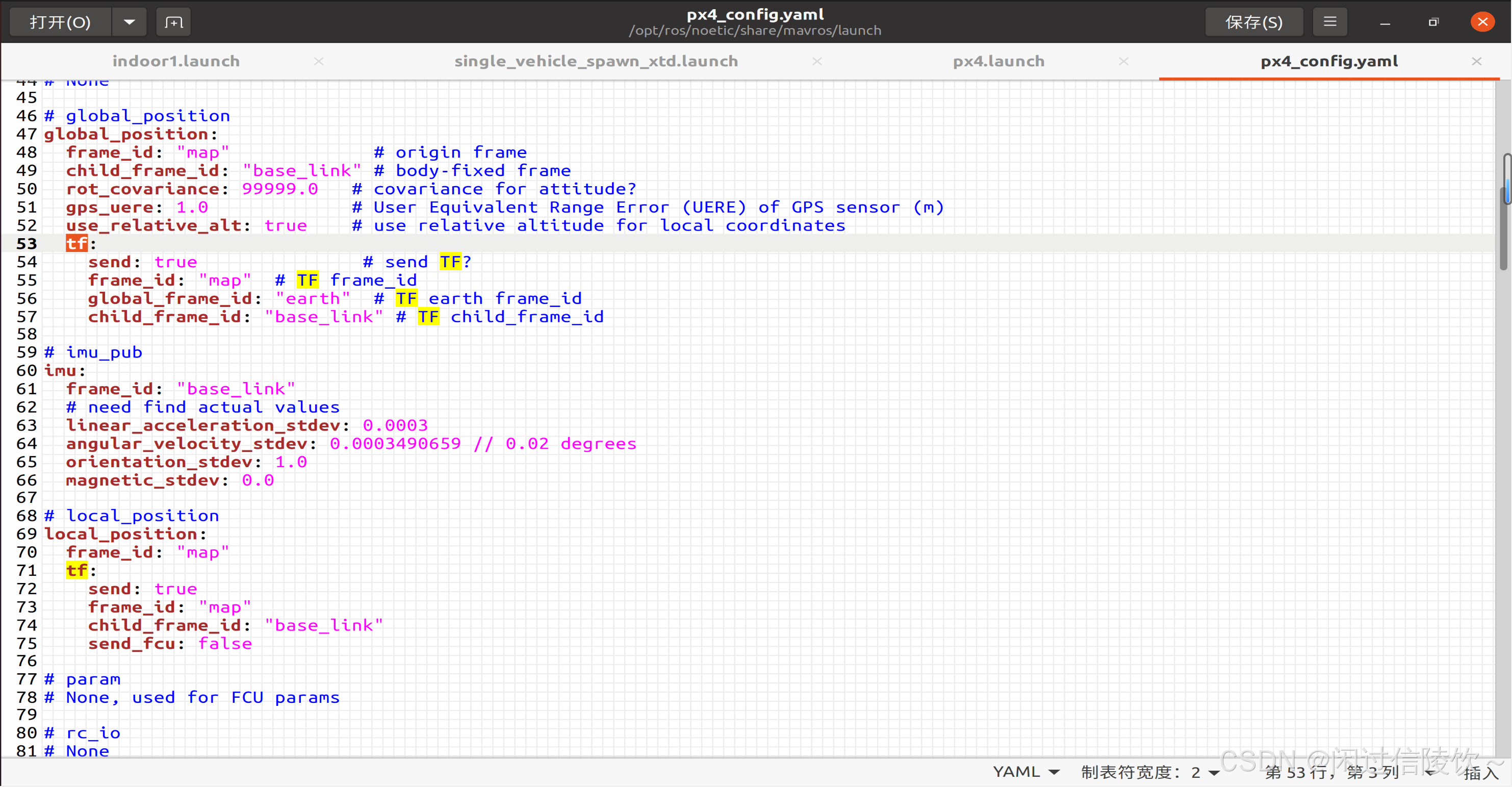This screenshot has height=787, width=1512.
Task: Close the indoor1.launch tab
Action: 319,61
